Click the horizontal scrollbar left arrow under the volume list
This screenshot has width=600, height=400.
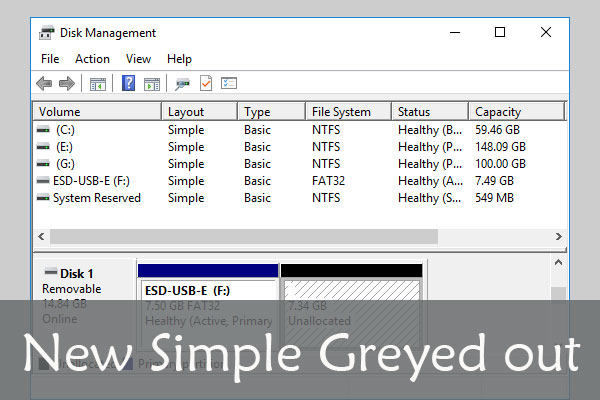[42, 237]
